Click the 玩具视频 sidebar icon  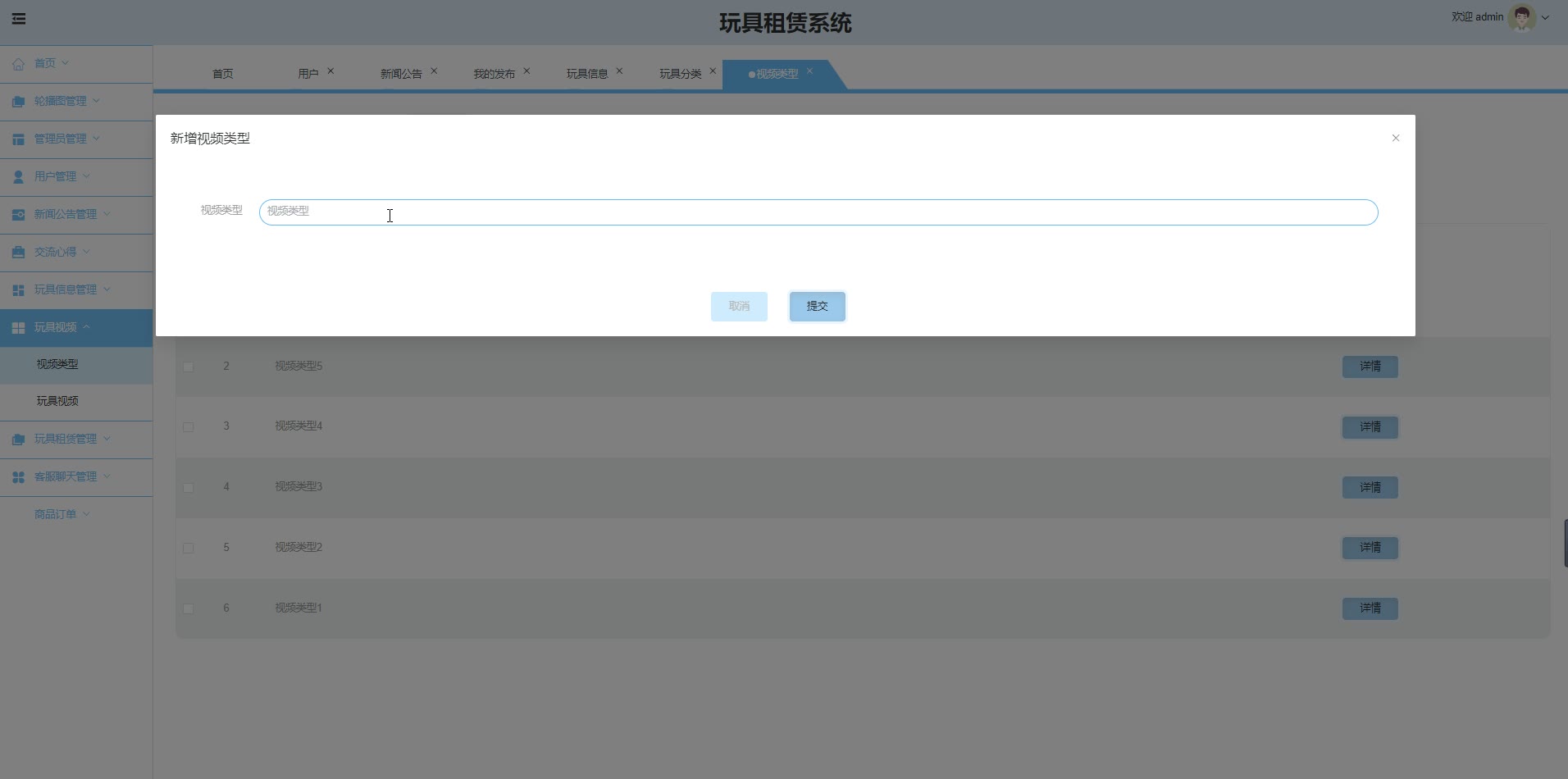[18, 327]
